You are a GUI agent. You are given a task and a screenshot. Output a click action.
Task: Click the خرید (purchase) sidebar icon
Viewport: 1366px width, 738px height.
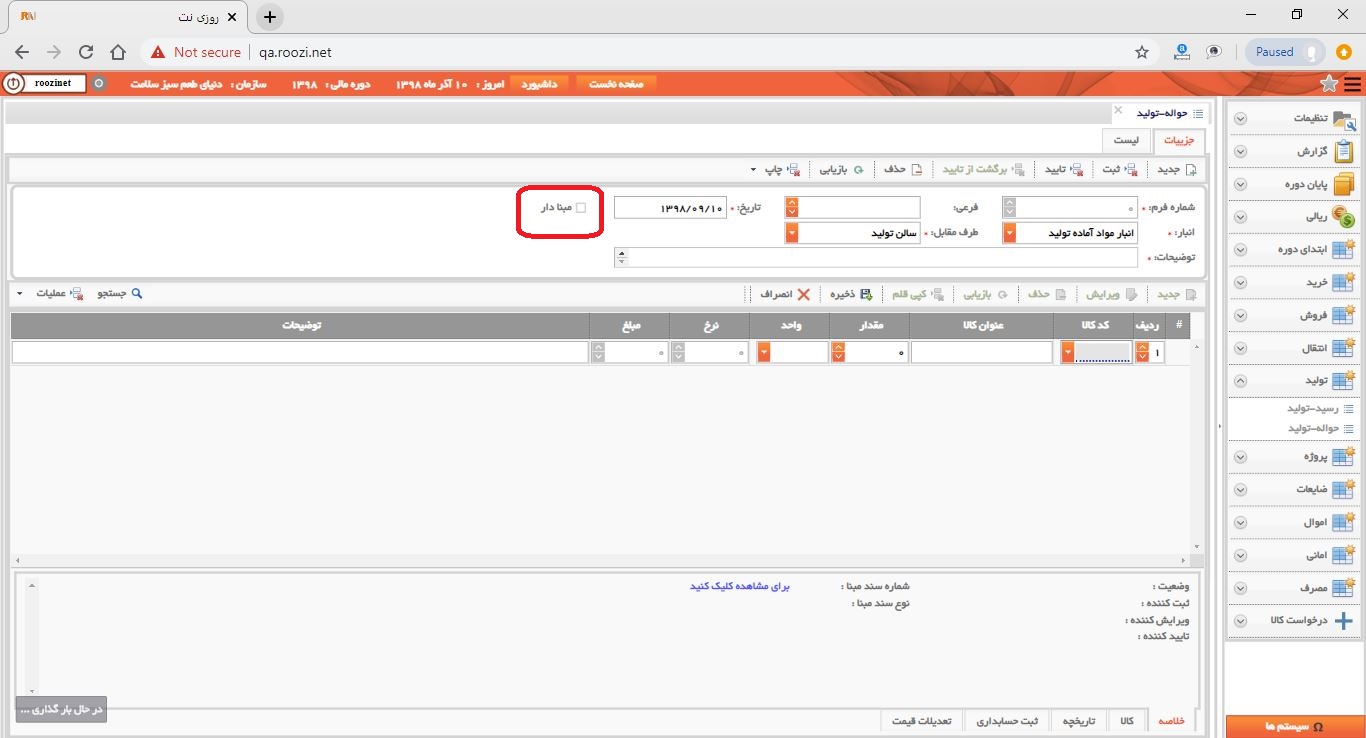(1344, 283)
